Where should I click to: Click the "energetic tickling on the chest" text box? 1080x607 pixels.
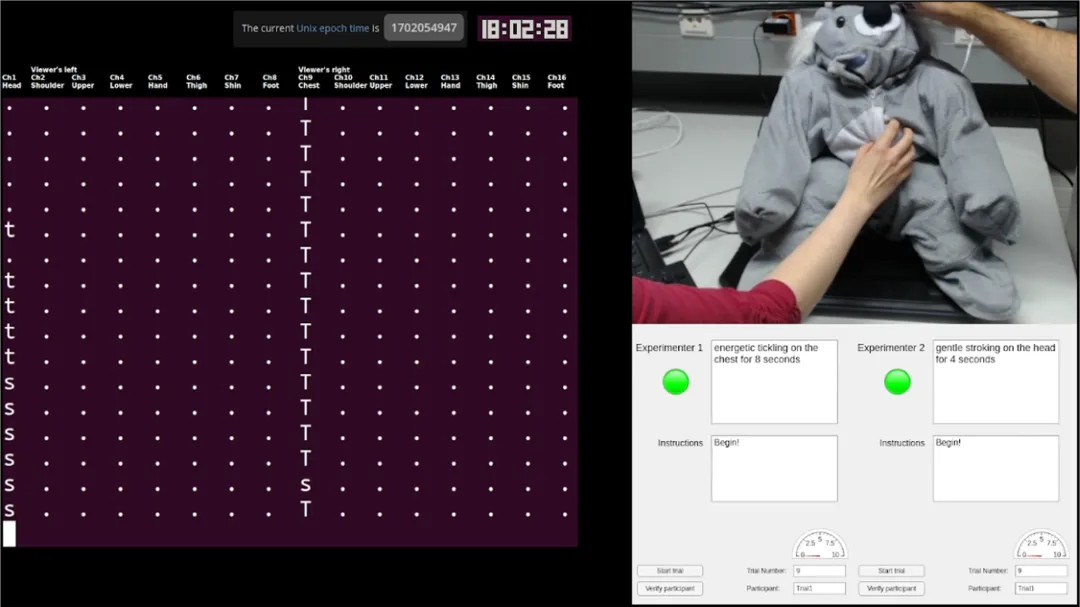[x=774, y=382]
